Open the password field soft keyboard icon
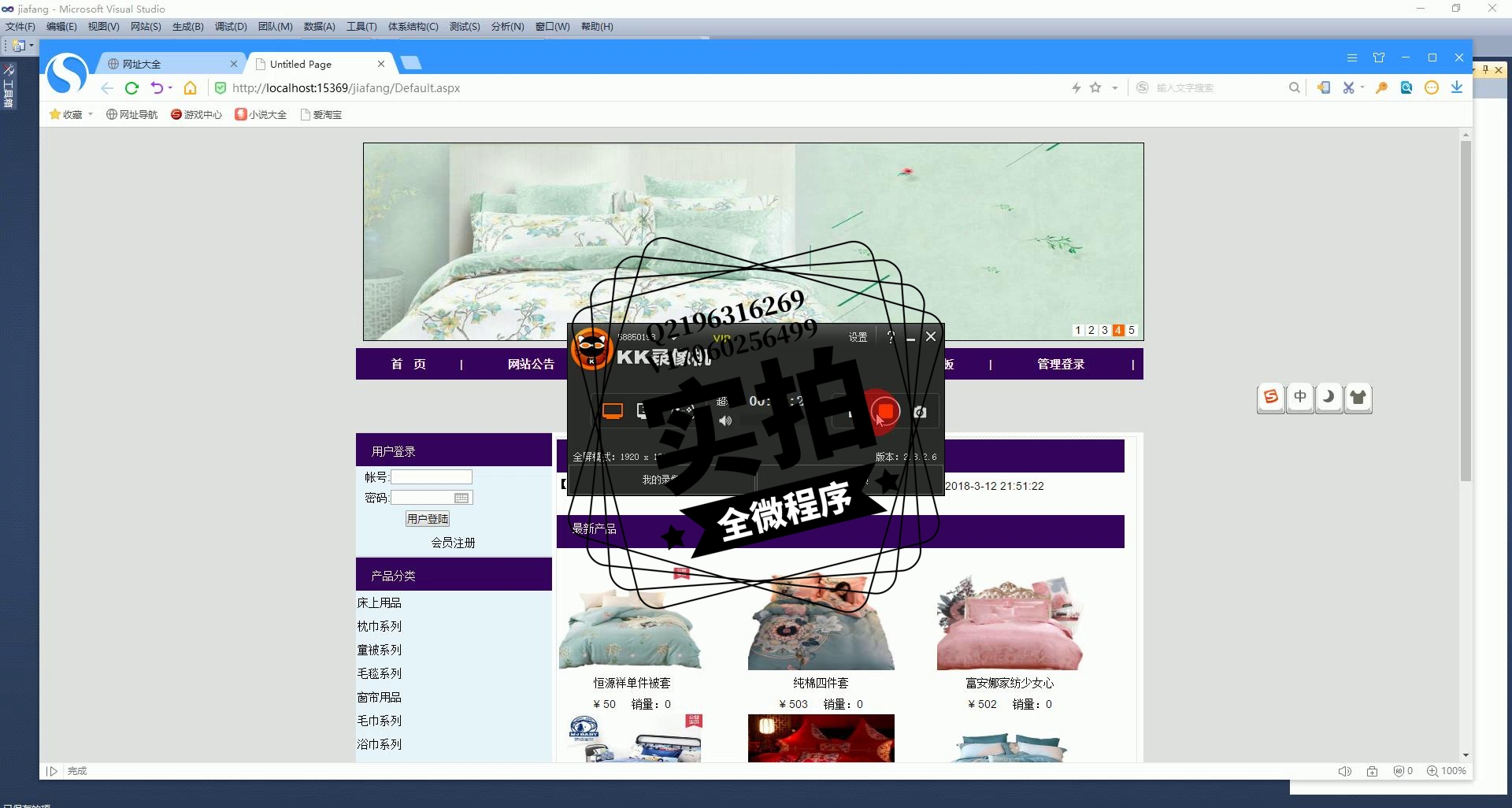 click(461, 498)
